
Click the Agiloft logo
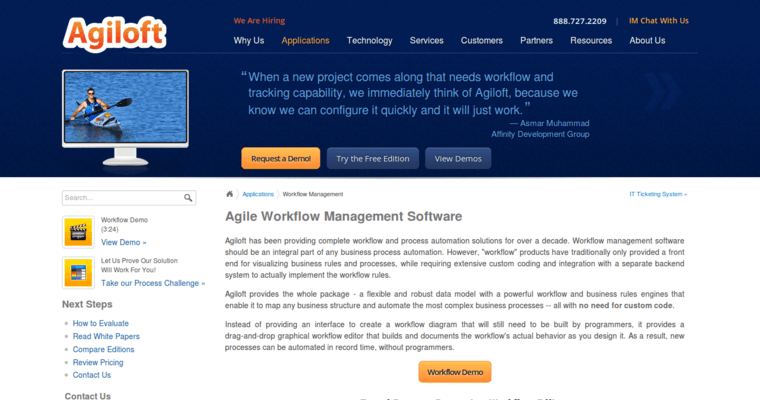coord(113,34)
